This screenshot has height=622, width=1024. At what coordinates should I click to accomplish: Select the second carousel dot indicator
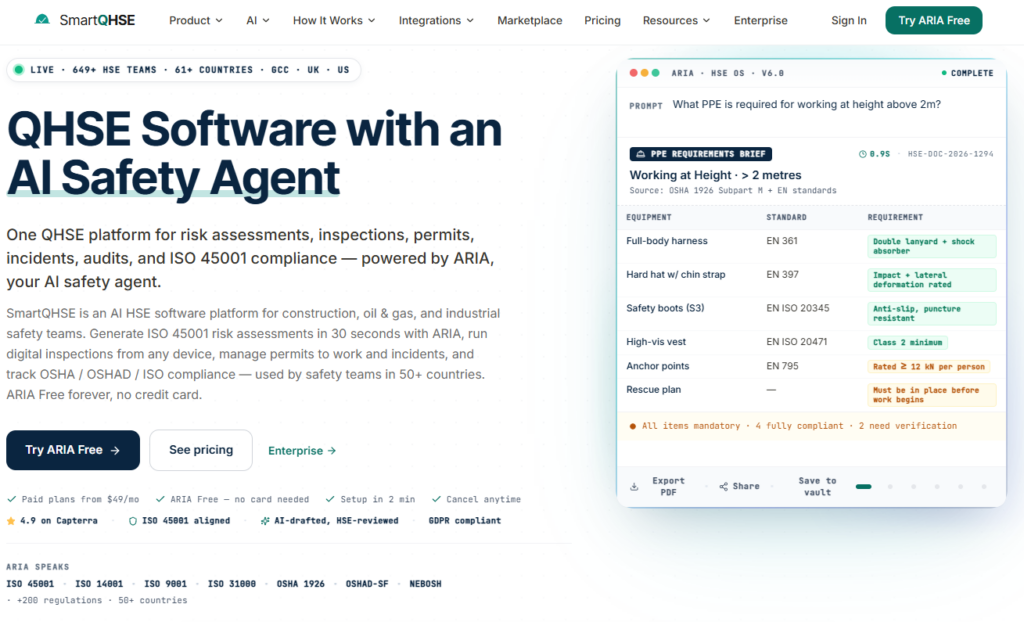point(890,487)
